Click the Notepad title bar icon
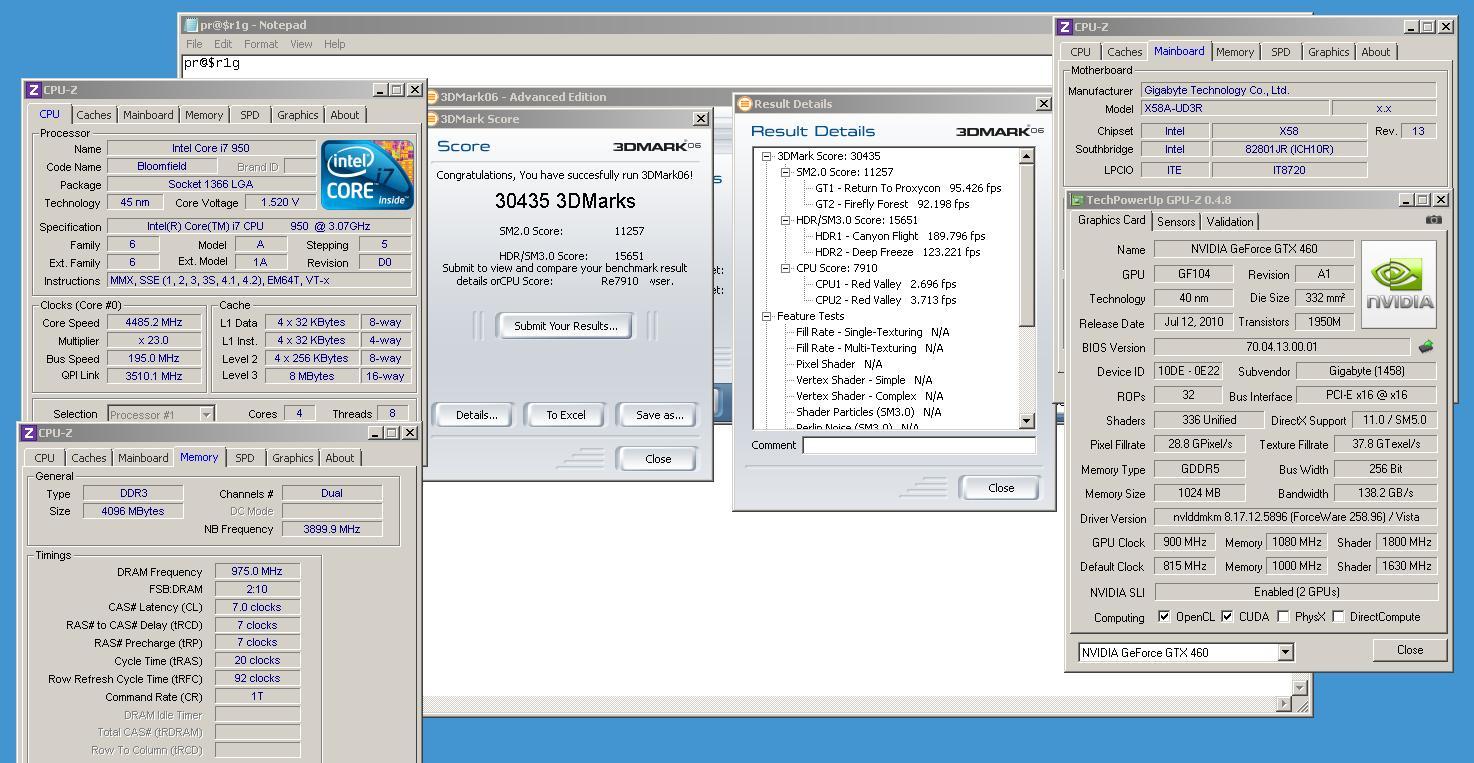This screenshot has width=1474, height=763. point(190,25)
